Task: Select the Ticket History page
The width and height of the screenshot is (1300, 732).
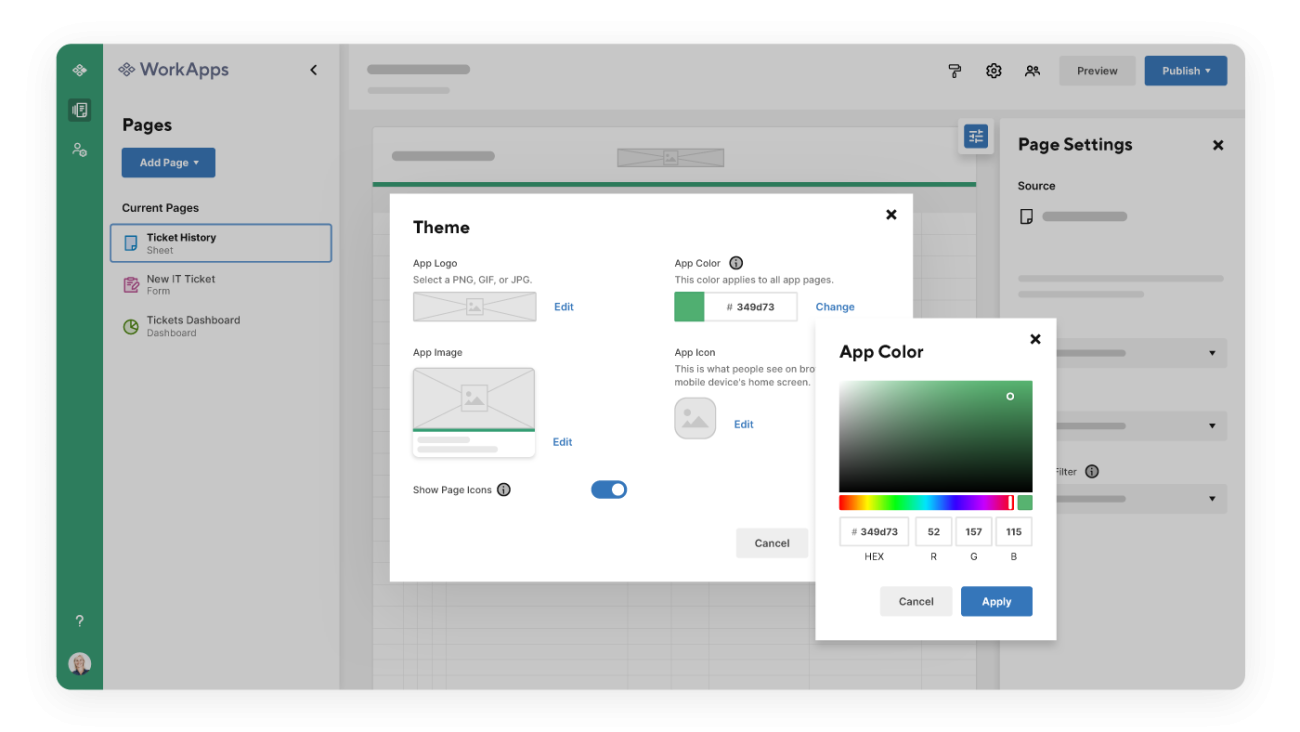Action: coord(220,242)
